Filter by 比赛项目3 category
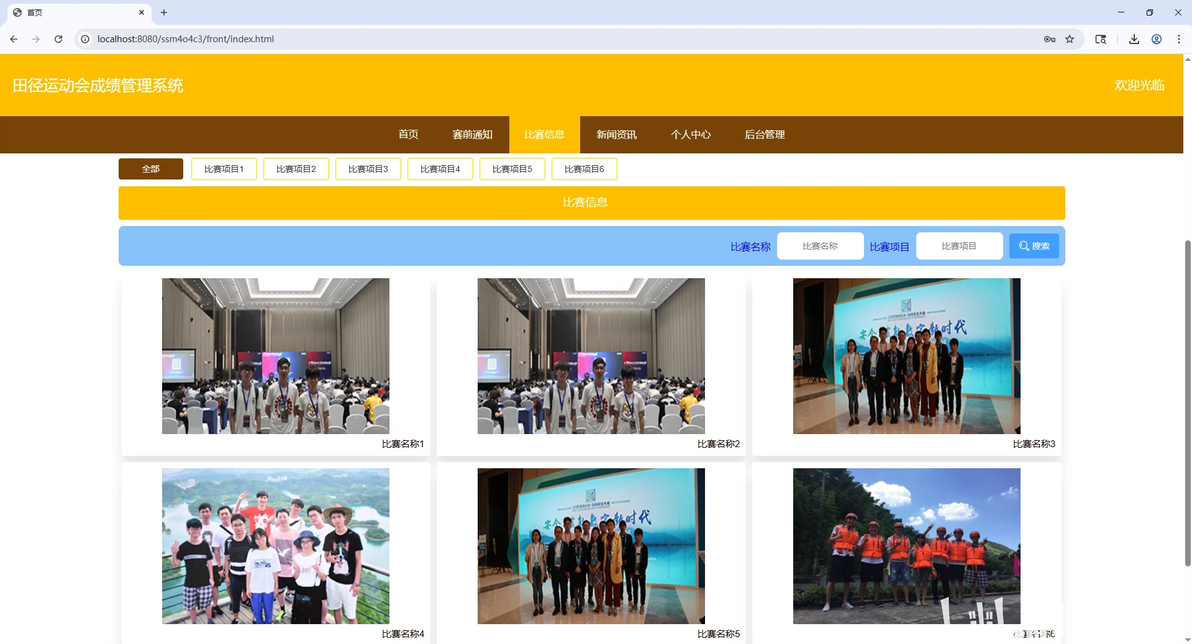 click(368, 169)
